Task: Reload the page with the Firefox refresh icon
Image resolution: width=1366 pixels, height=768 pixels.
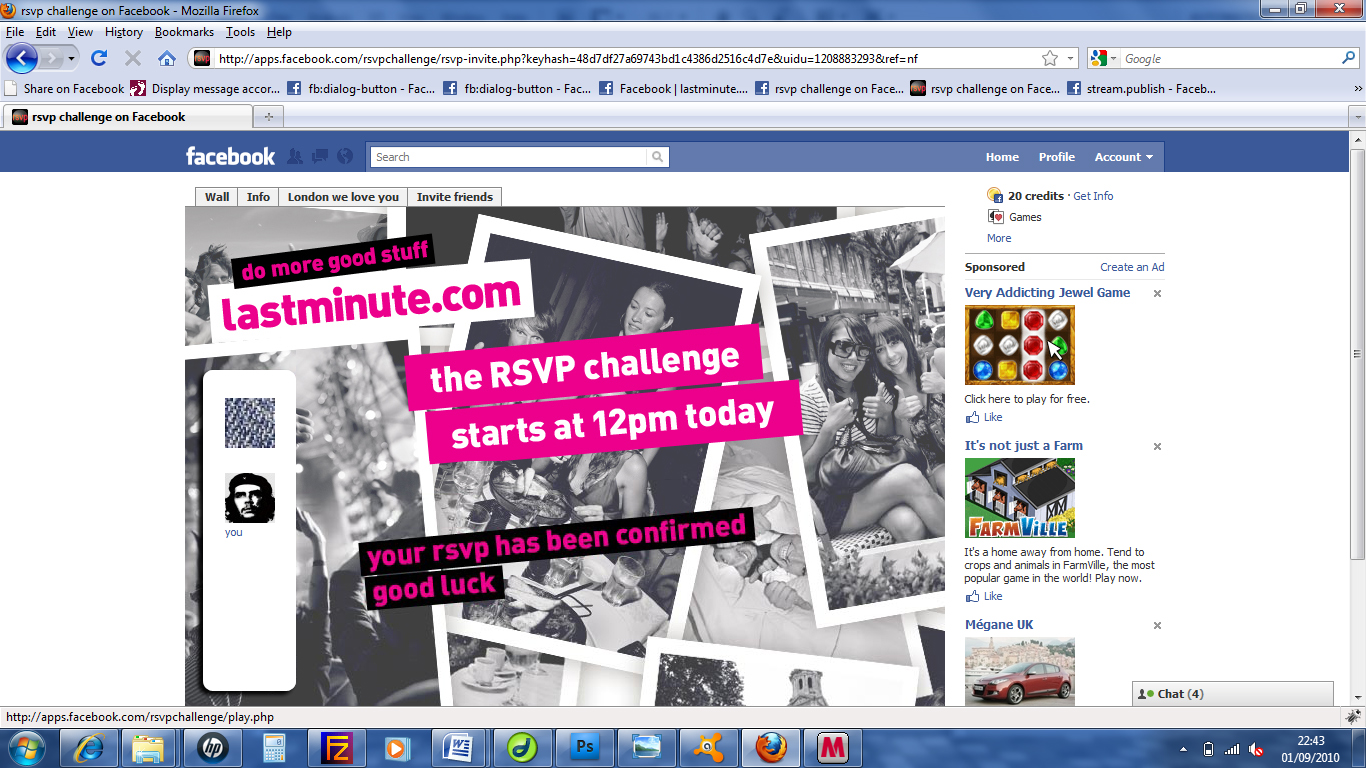Action: coord(99,58)
